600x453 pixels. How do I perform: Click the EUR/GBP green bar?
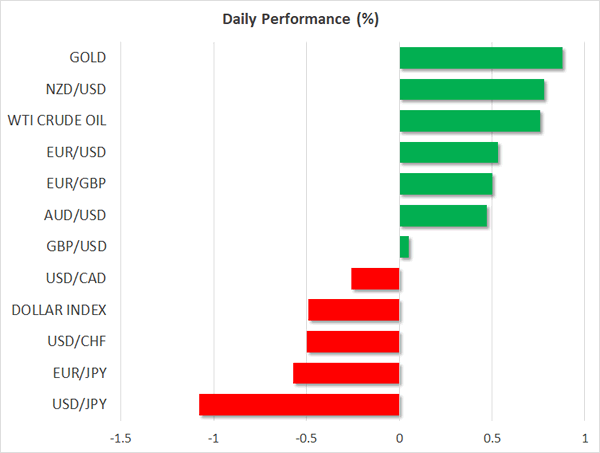pos(445,184)
